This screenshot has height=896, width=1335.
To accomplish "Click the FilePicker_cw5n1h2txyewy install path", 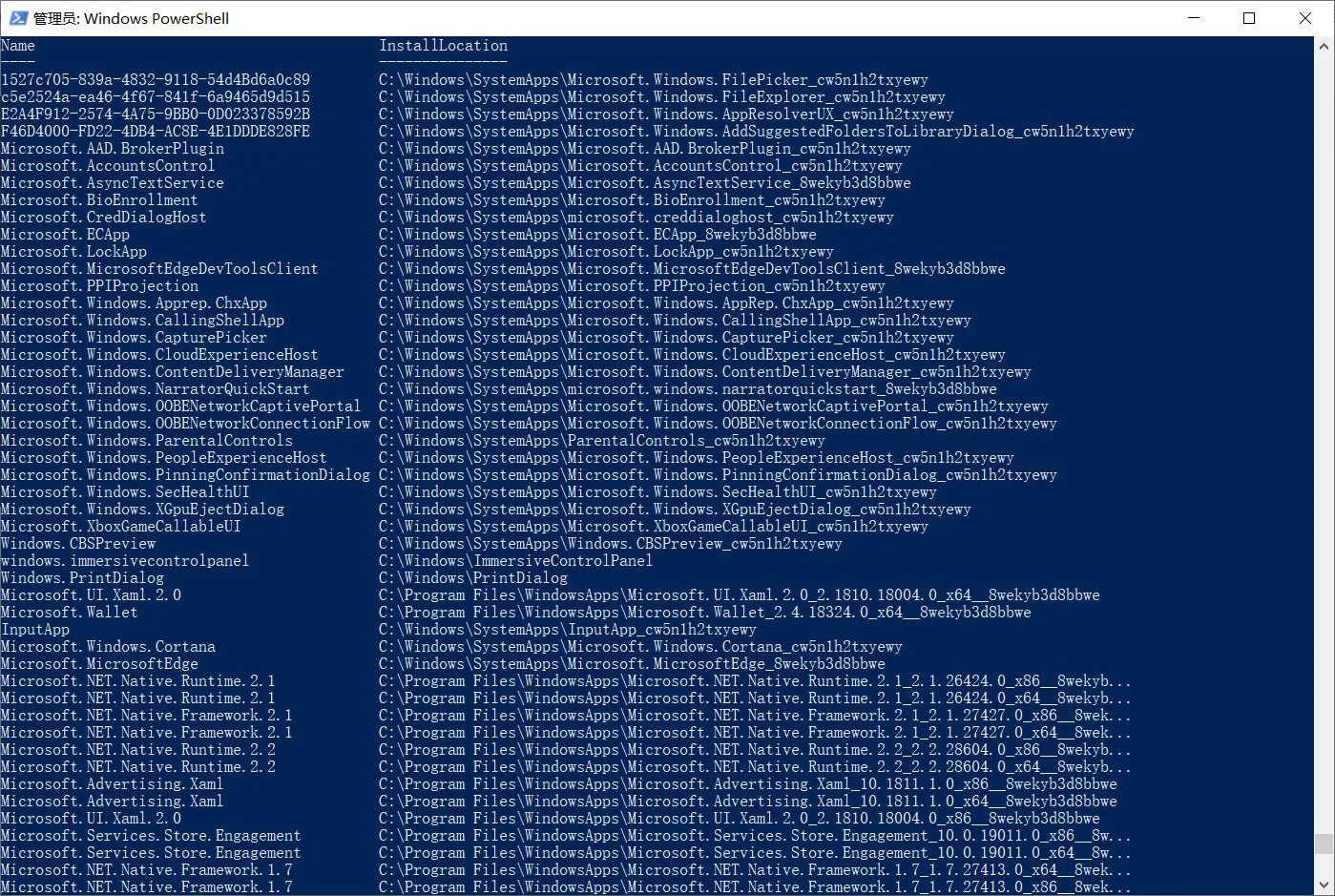I will point(654,80).
